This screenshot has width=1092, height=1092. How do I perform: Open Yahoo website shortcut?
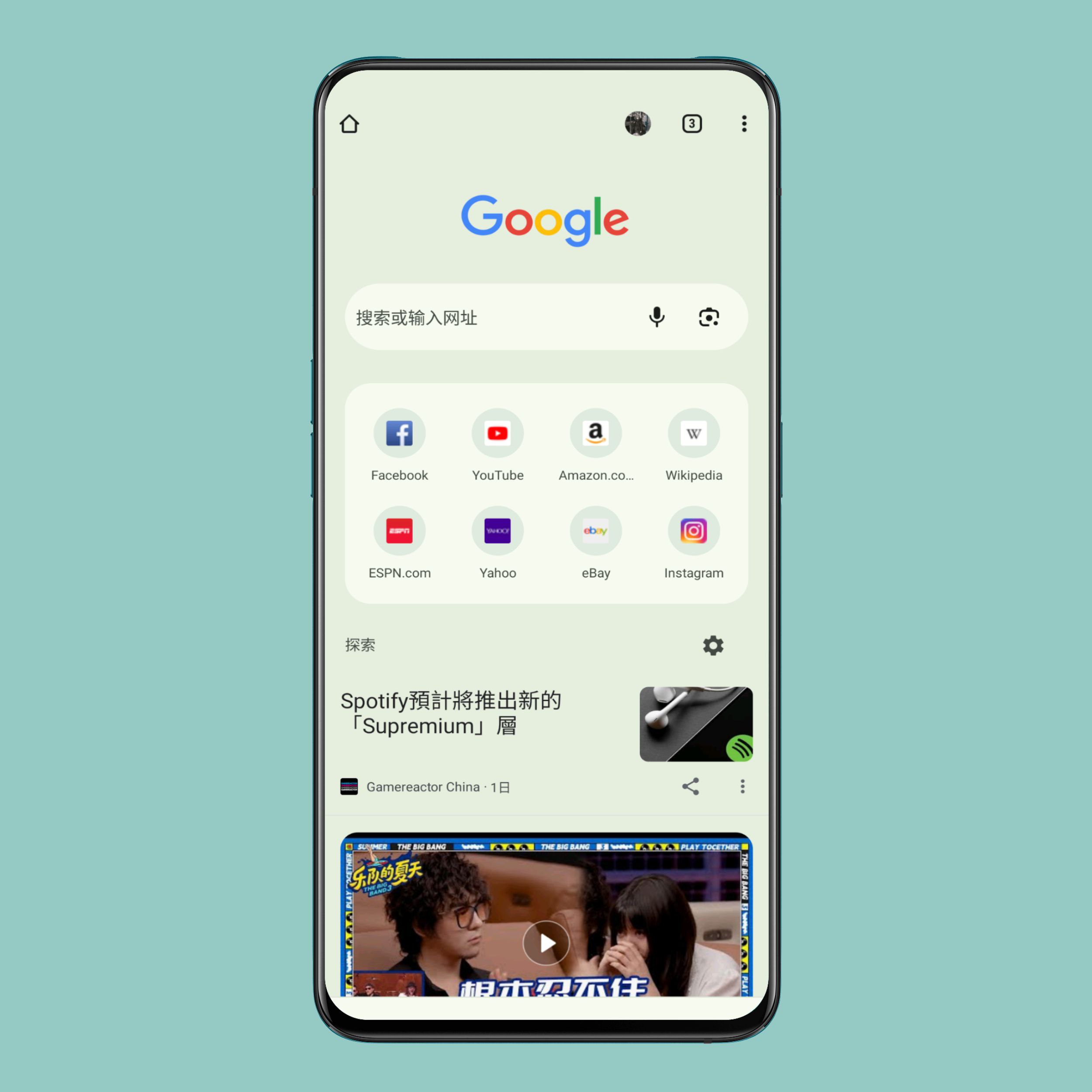point(497,530)
